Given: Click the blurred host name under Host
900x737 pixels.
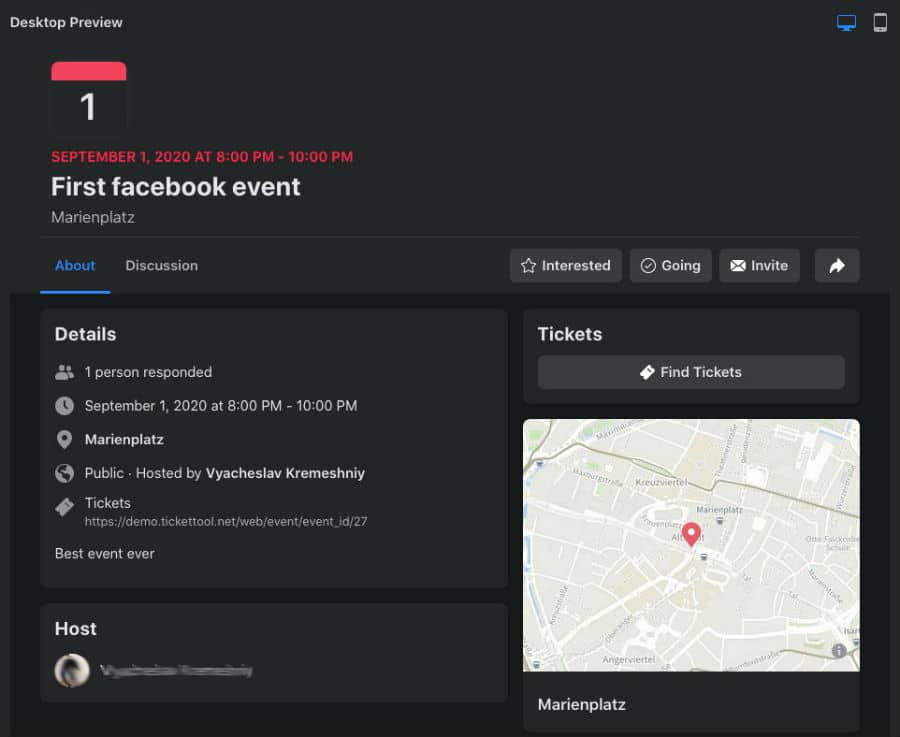Looking at the screenshot, I should click(x=176, y=670).
